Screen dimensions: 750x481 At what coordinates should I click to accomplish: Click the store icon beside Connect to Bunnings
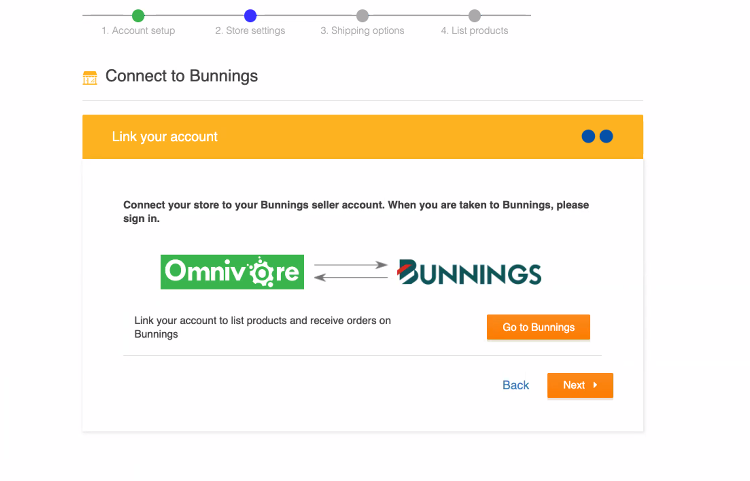pos(90,77)
